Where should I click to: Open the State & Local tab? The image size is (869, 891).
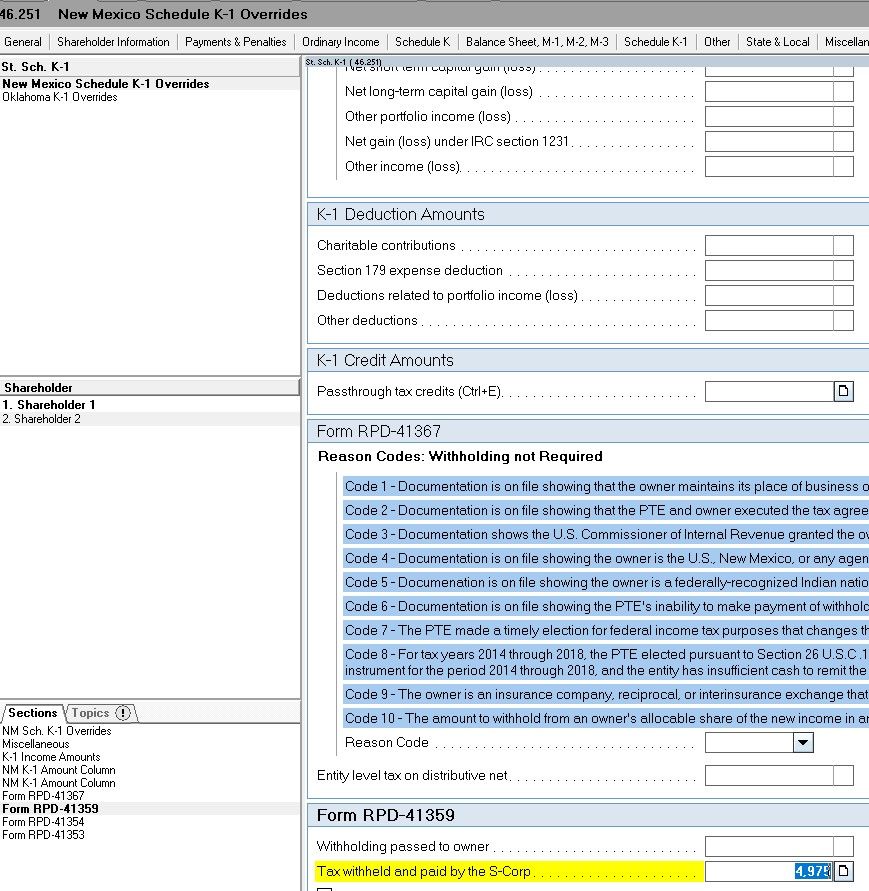pos(778,42)
